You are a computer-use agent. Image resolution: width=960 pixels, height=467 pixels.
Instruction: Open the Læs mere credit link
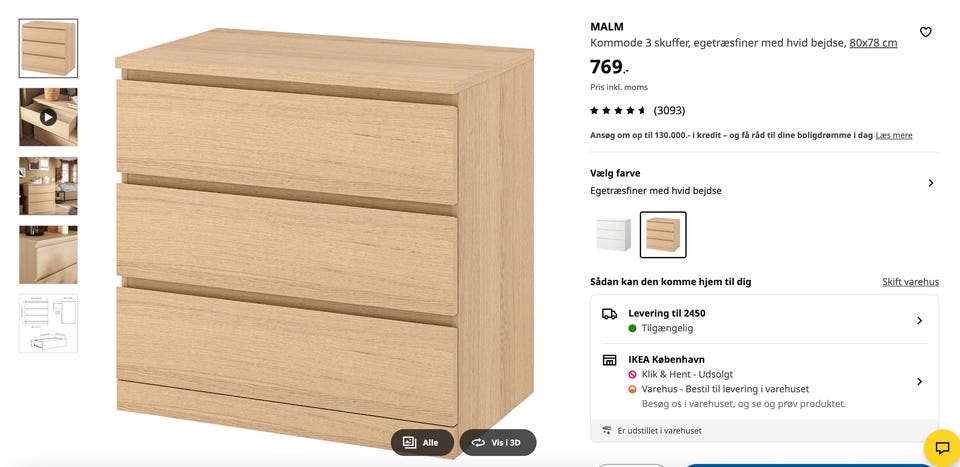click(893, 135)
